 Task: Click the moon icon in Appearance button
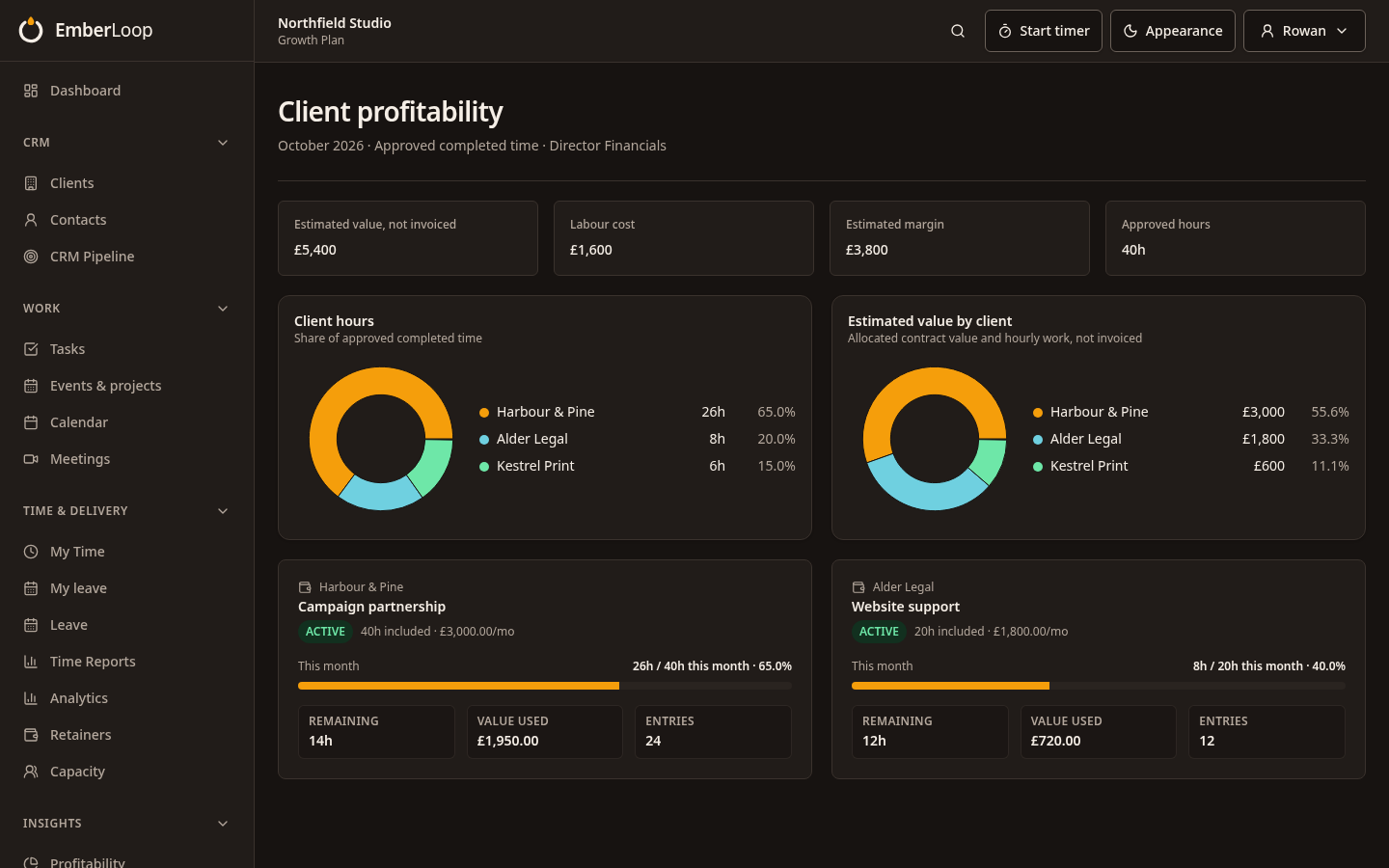1130,31
